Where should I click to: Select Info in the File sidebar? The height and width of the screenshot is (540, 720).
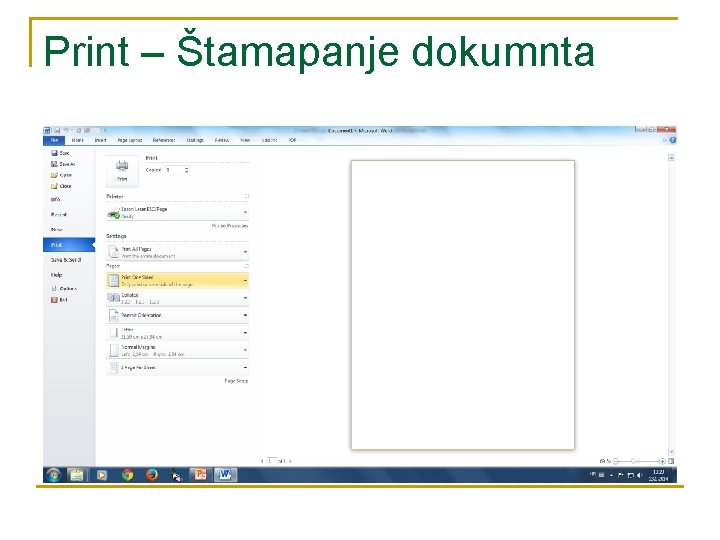click(56, 200)
